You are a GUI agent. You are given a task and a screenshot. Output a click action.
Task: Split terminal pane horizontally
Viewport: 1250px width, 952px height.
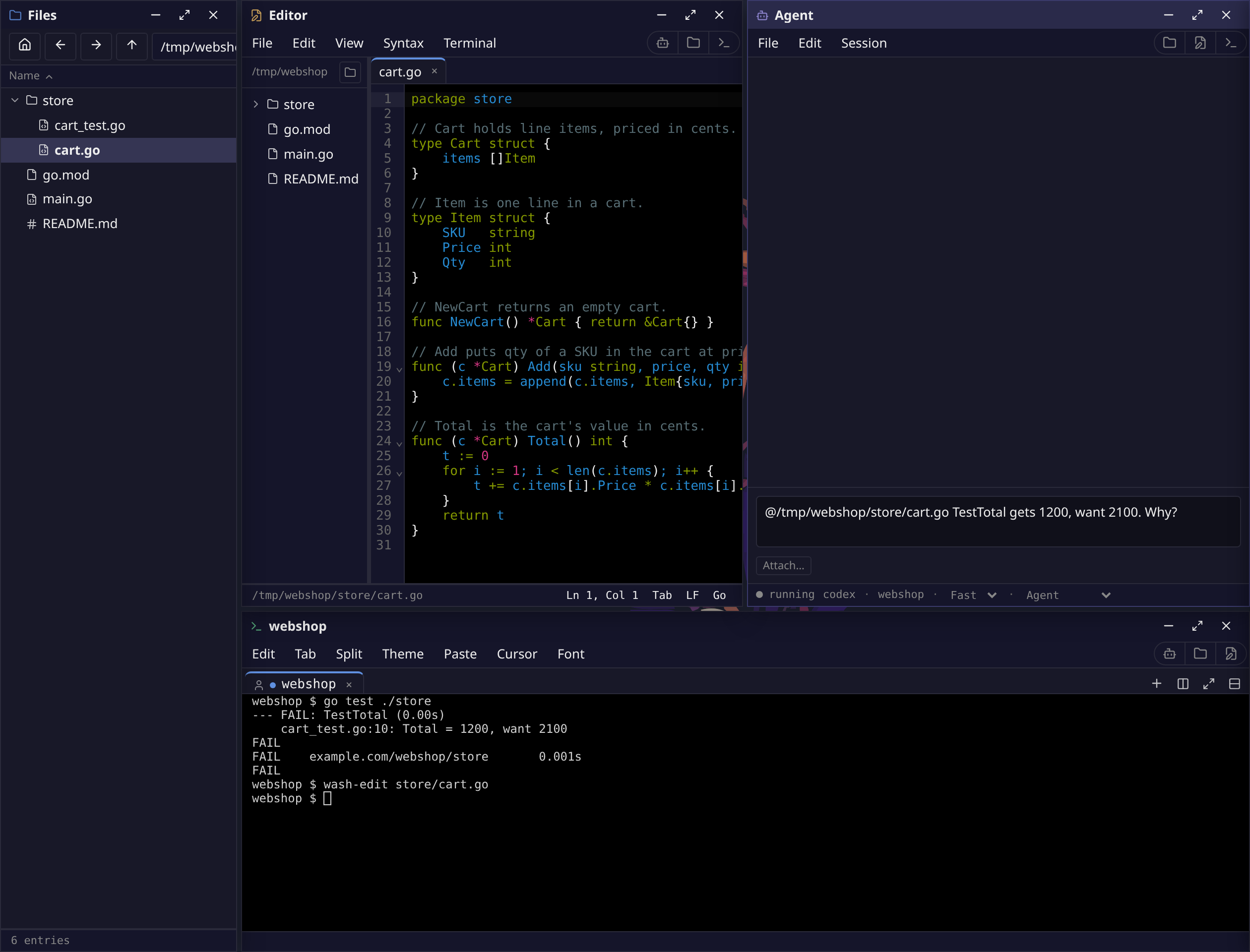1234,684
